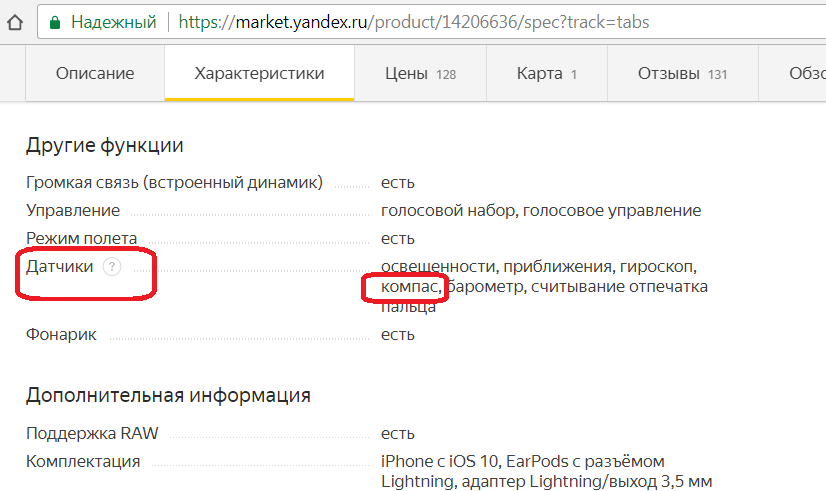The height and width of the screenshot is (491, 826).
Task: Click the Поддержка RAW spec label
Action: pyautogui.click(x=92, y=433)
